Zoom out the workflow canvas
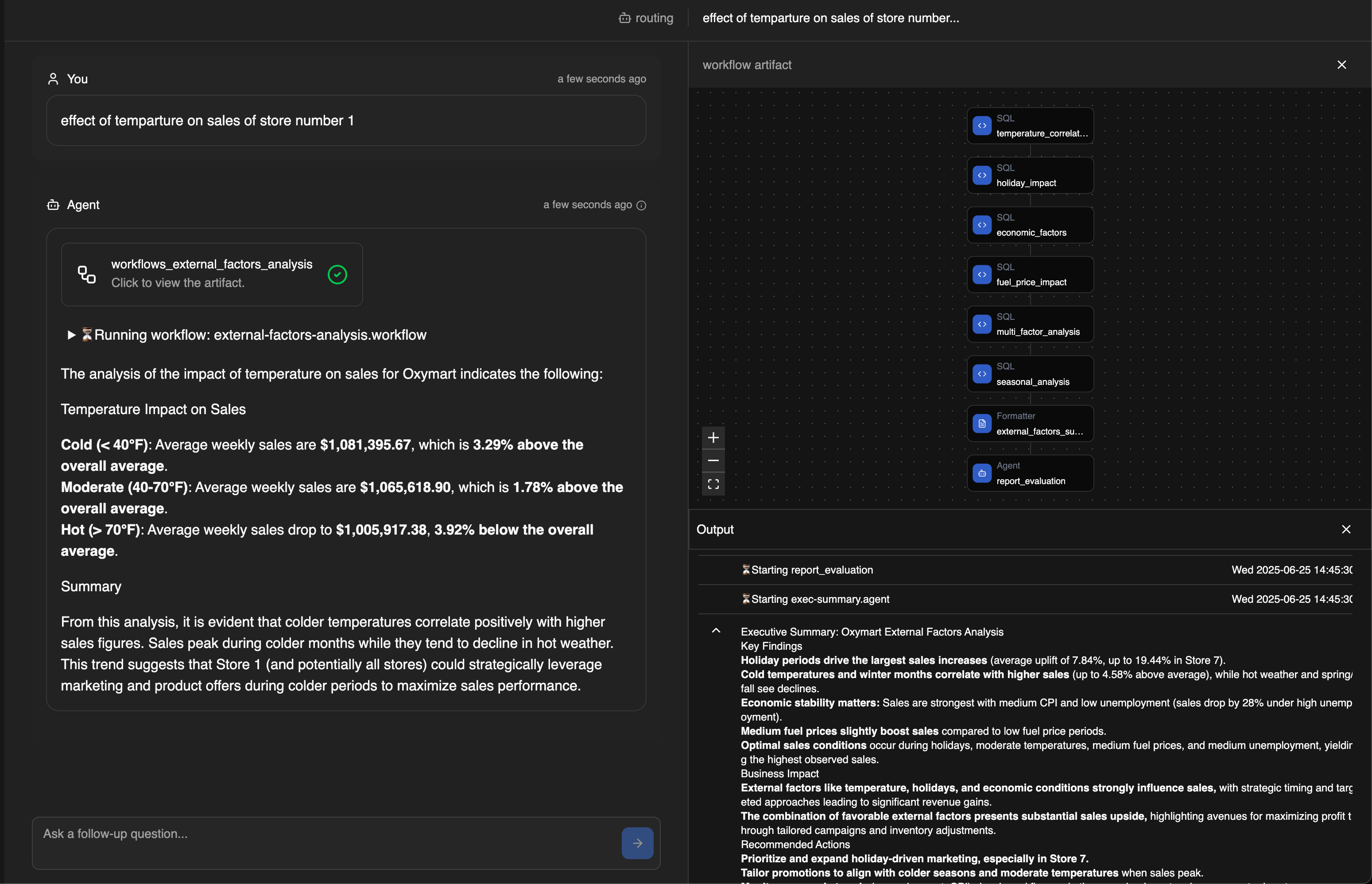This screenshot has width=1372, height=884. (713, 461)
